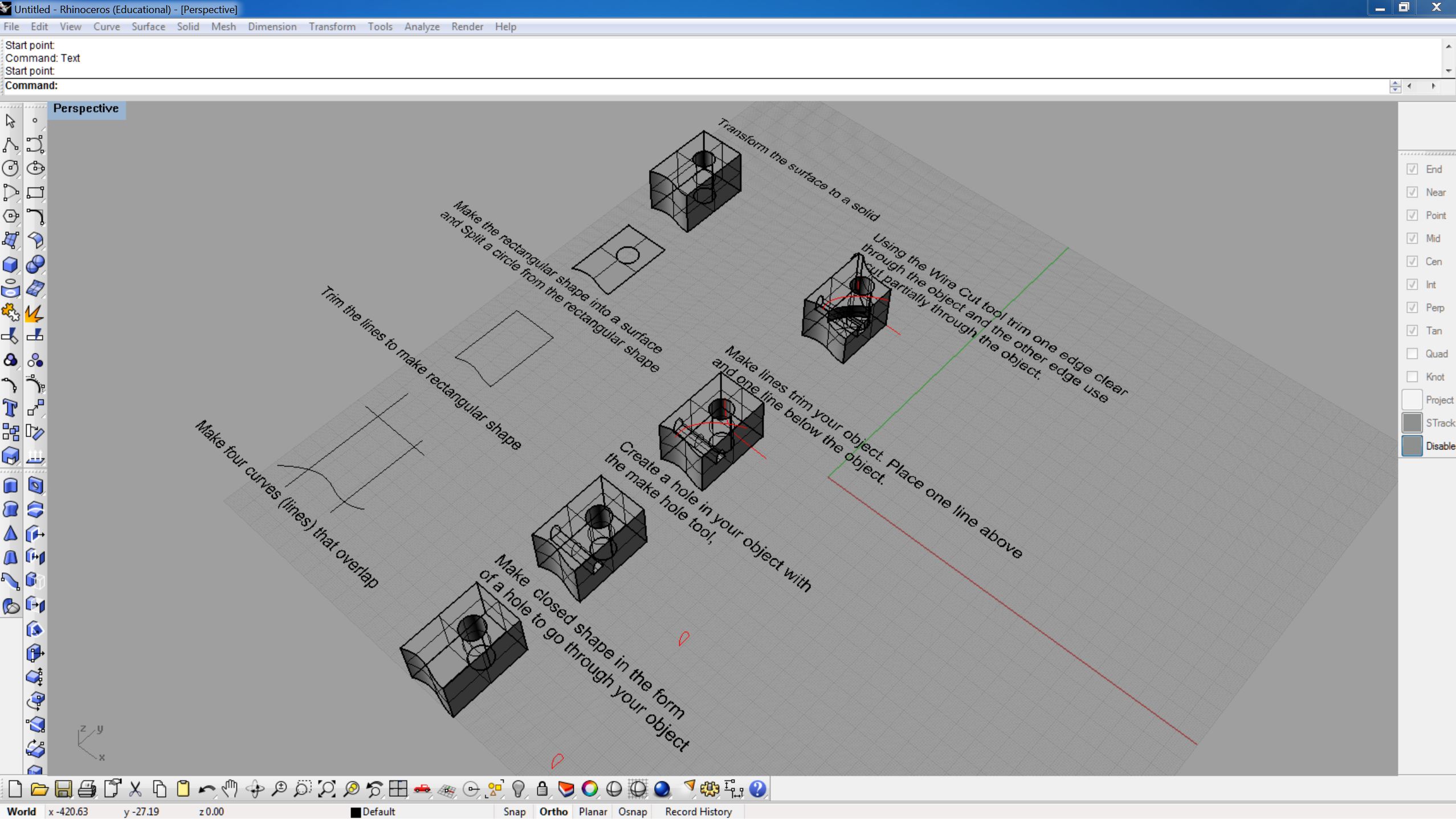Screen dimensions: 1456x819
Task: Enable the Knot osnap checkbox
Action: (1412, 376)
